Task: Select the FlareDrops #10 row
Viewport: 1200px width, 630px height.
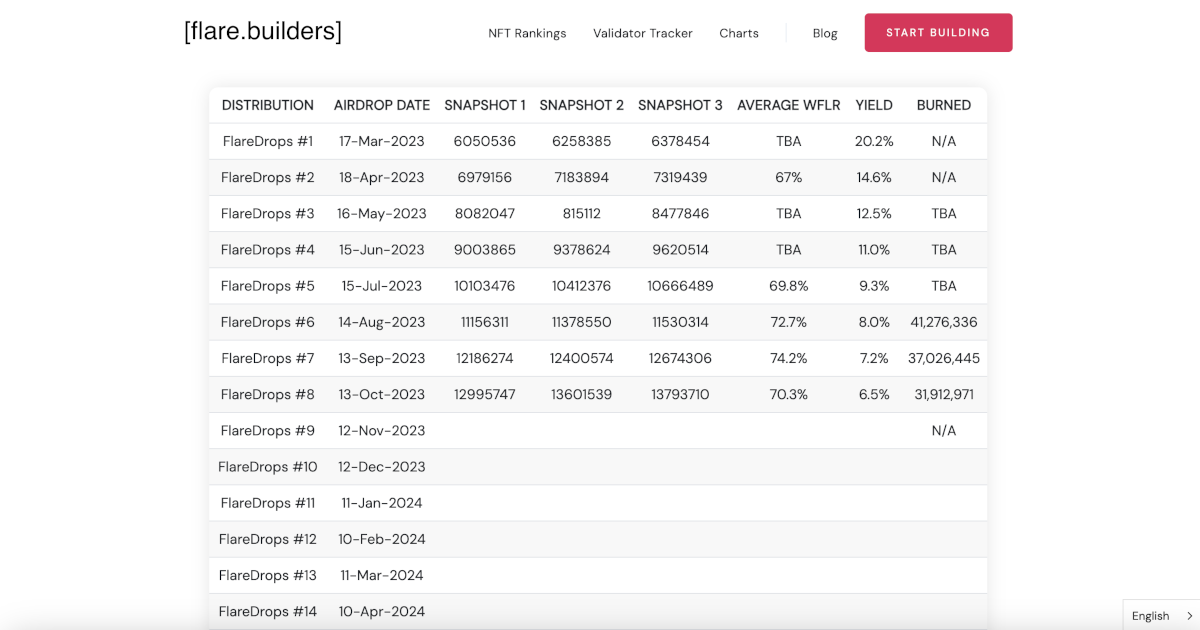Action: (x=597, y=466)
